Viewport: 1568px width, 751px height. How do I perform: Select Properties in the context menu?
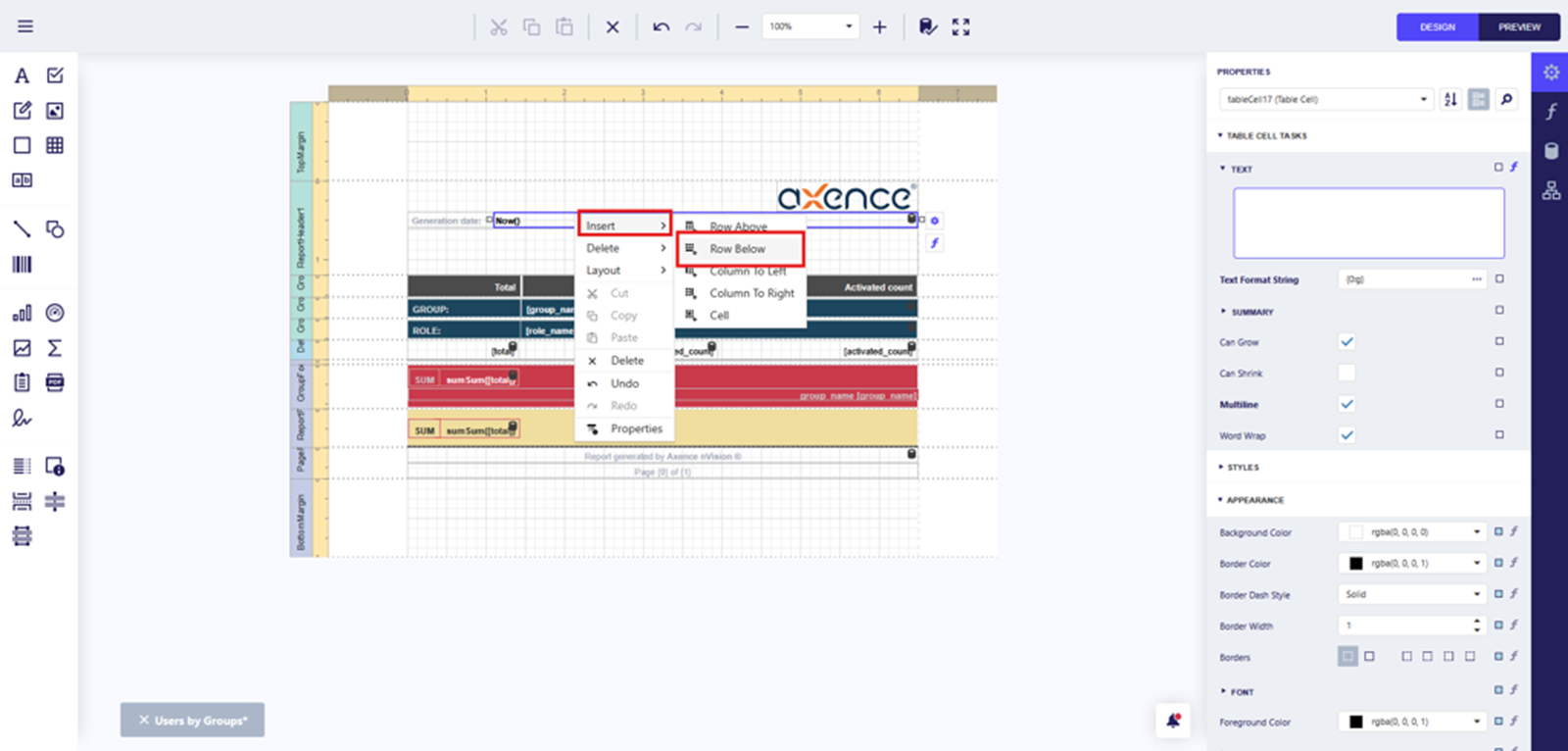(636, 428)
